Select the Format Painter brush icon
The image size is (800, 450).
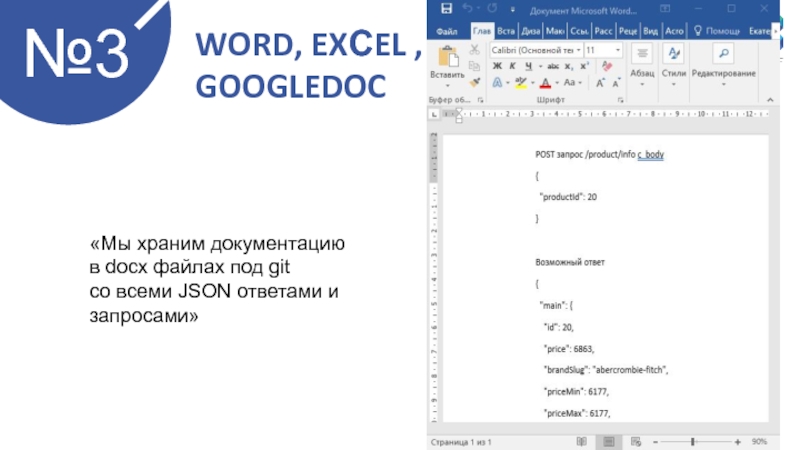click(474, 82)
